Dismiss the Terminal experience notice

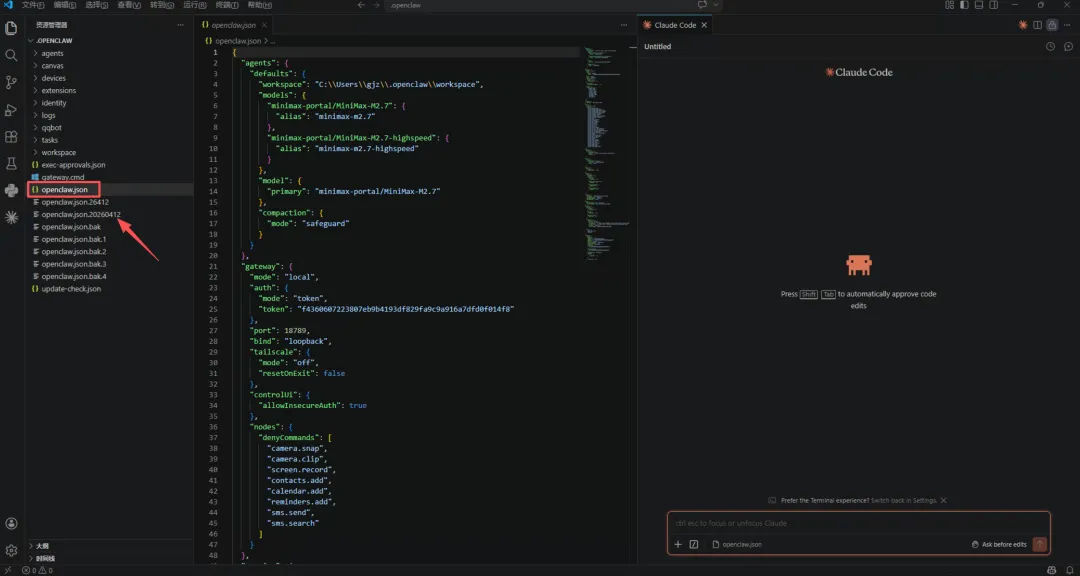coord(944,500)
